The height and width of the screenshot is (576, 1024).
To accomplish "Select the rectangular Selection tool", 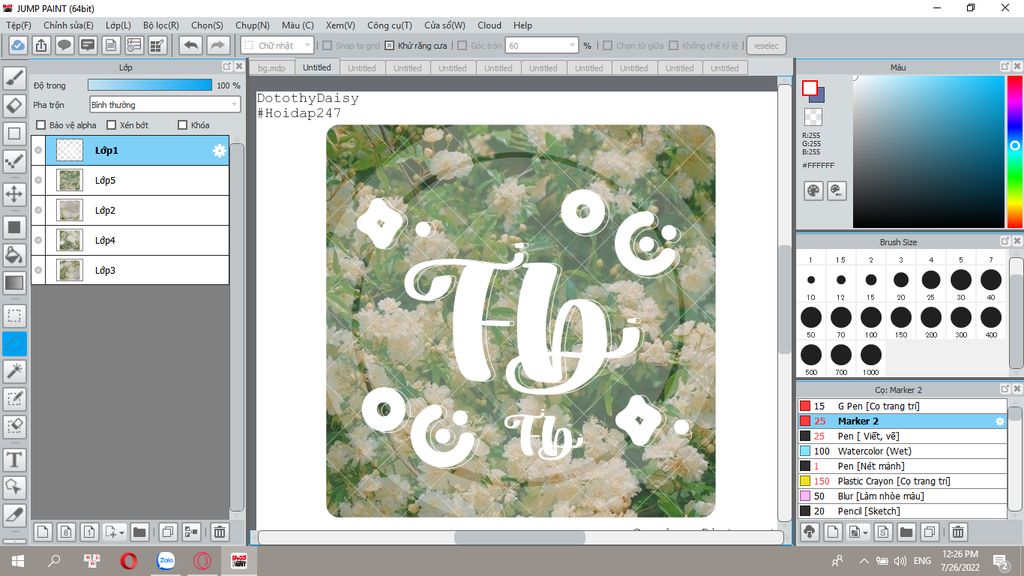I will click(14, 316).
